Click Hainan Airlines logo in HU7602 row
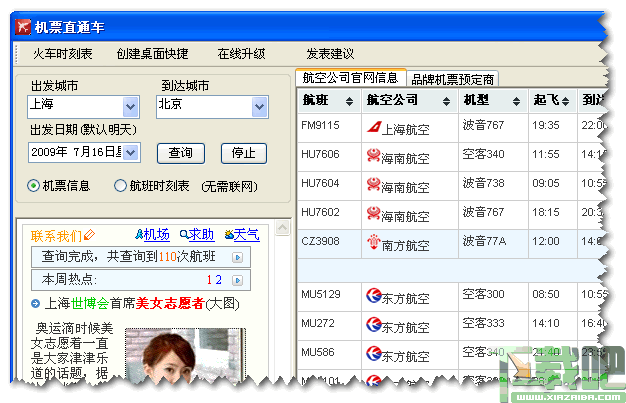Screen dimensions: 626x403 (374, 213)
